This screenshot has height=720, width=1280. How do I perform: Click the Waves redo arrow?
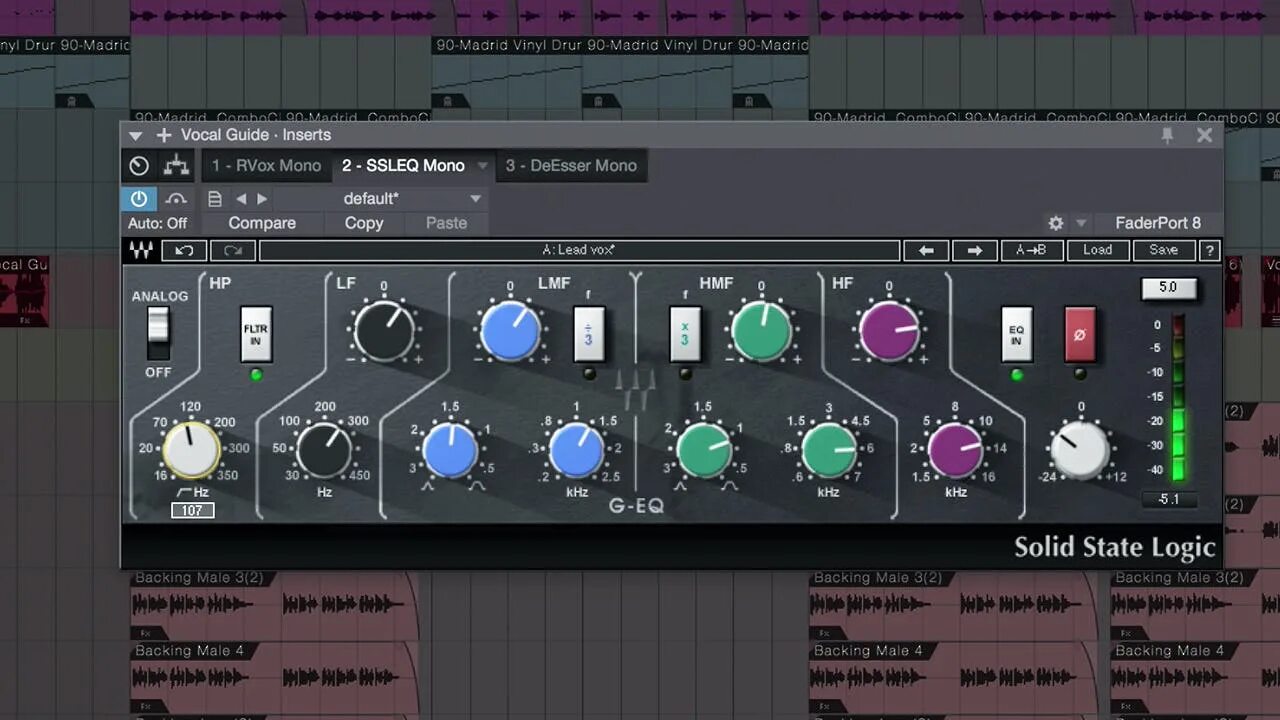point(233,250)
